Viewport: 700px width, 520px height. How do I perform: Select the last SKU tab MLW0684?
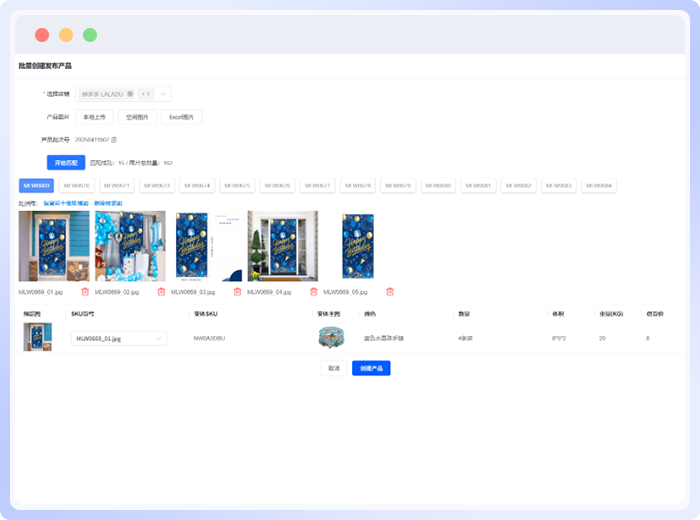pyautogui.click(x=599, y=186)
